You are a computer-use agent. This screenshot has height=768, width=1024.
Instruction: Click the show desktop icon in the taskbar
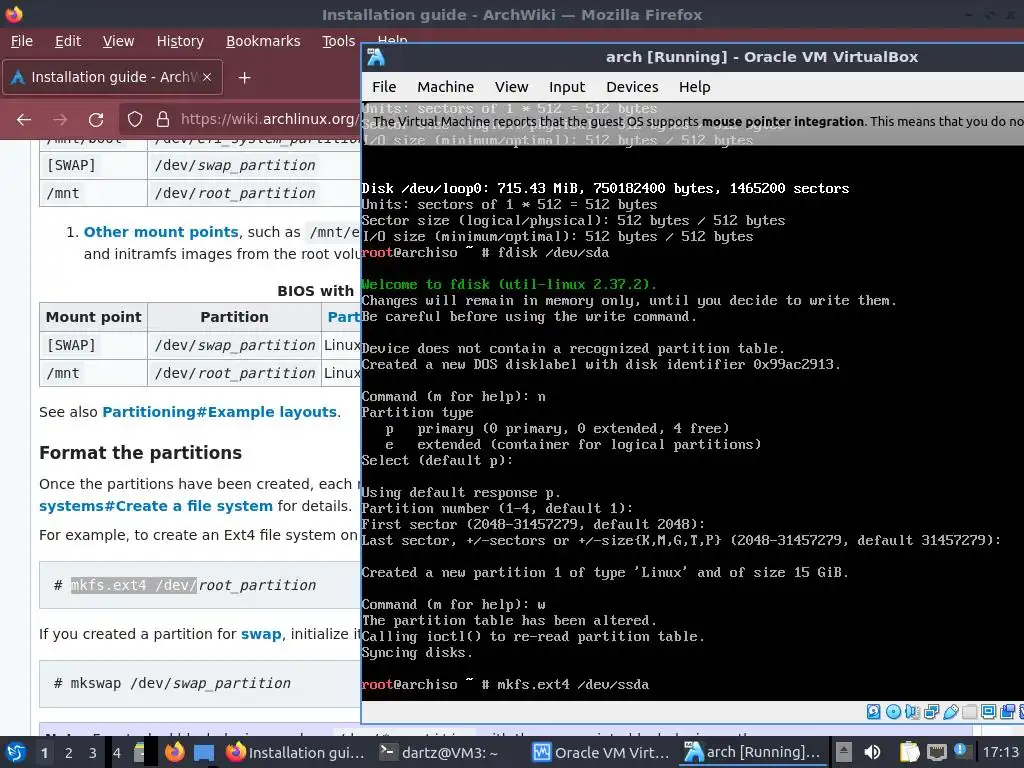[x=204, y=753]
